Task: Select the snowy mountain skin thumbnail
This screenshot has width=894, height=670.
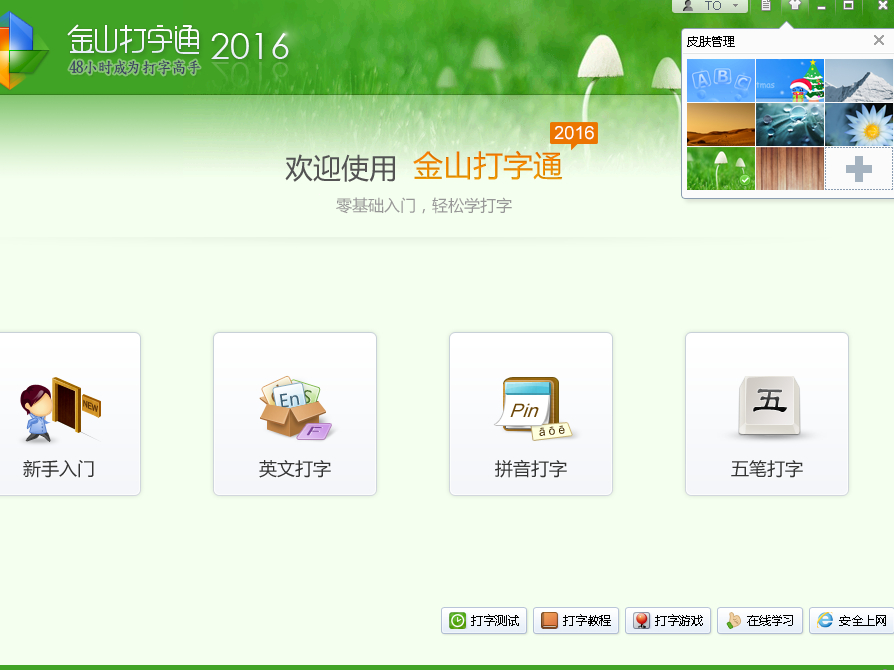Action: point(859,80)
